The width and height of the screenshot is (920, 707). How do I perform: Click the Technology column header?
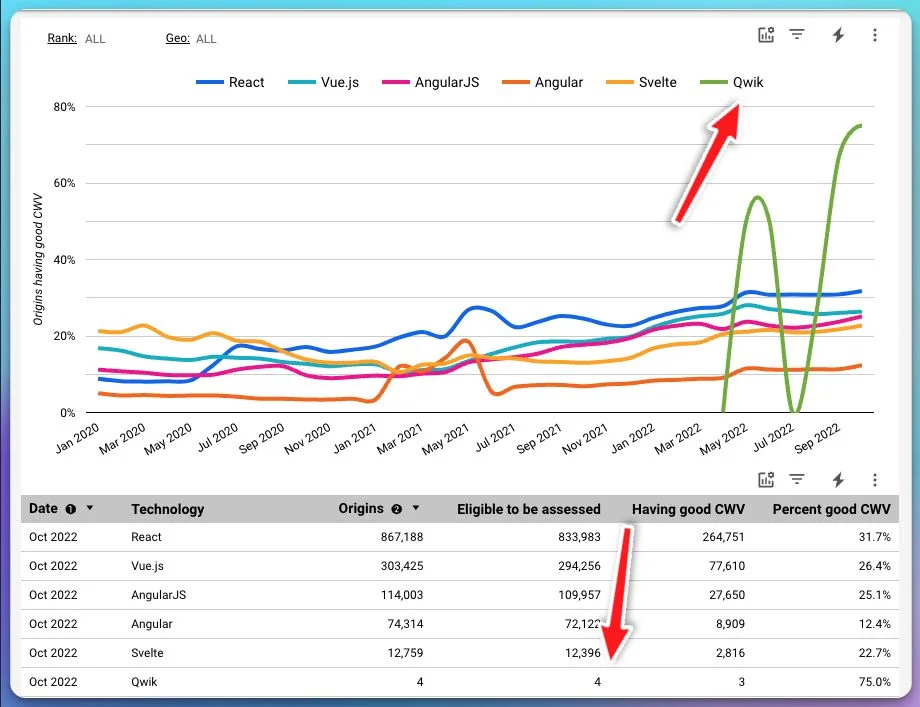(x=167, y=509)
